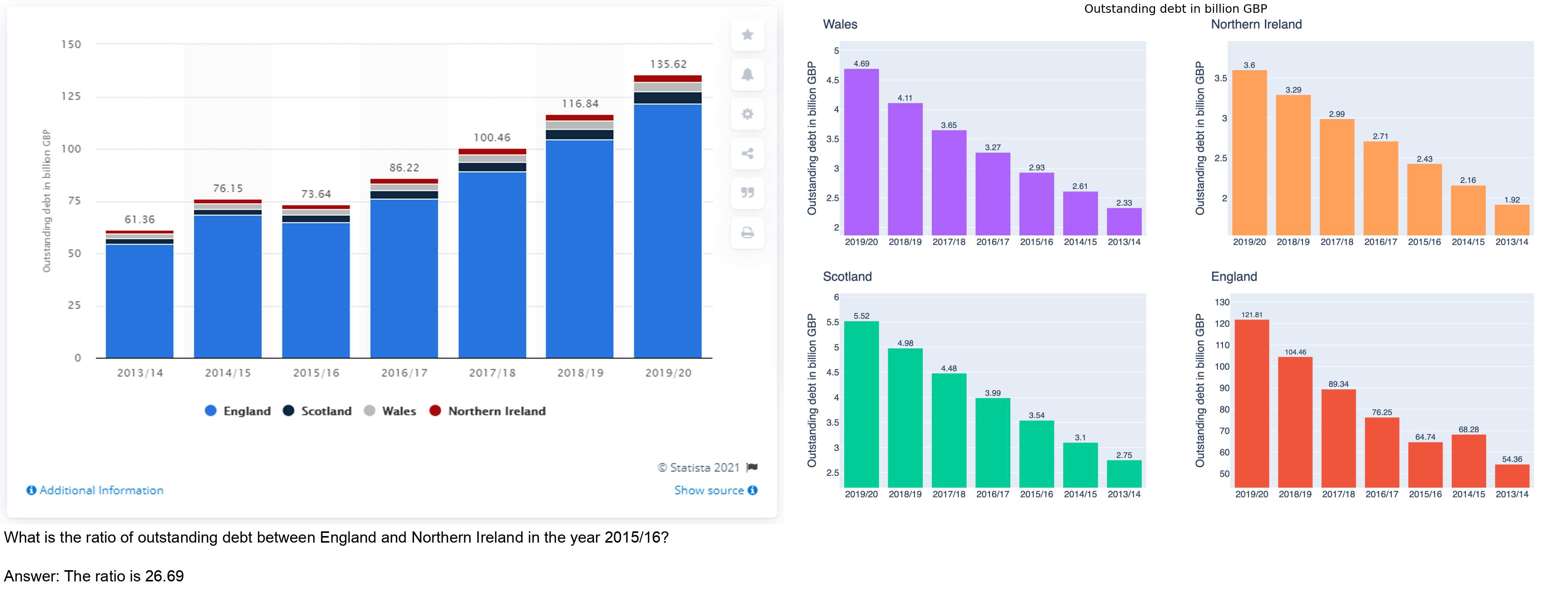Click the 2019/20 stacked bar England segment

pyautogui.click(x=667, y=231)
